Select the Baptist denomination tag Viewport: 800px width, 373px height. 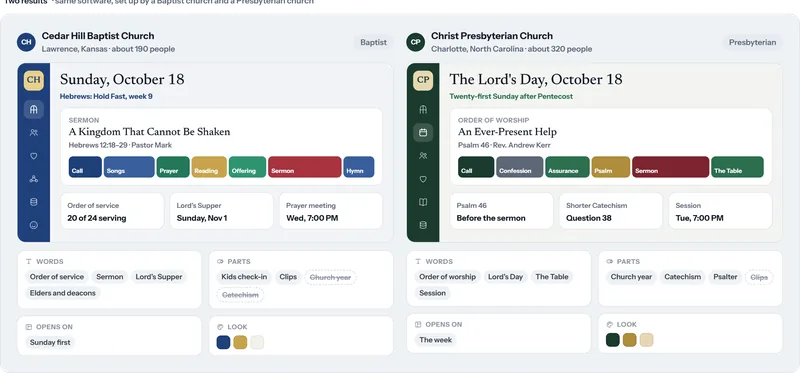point(373,42)
